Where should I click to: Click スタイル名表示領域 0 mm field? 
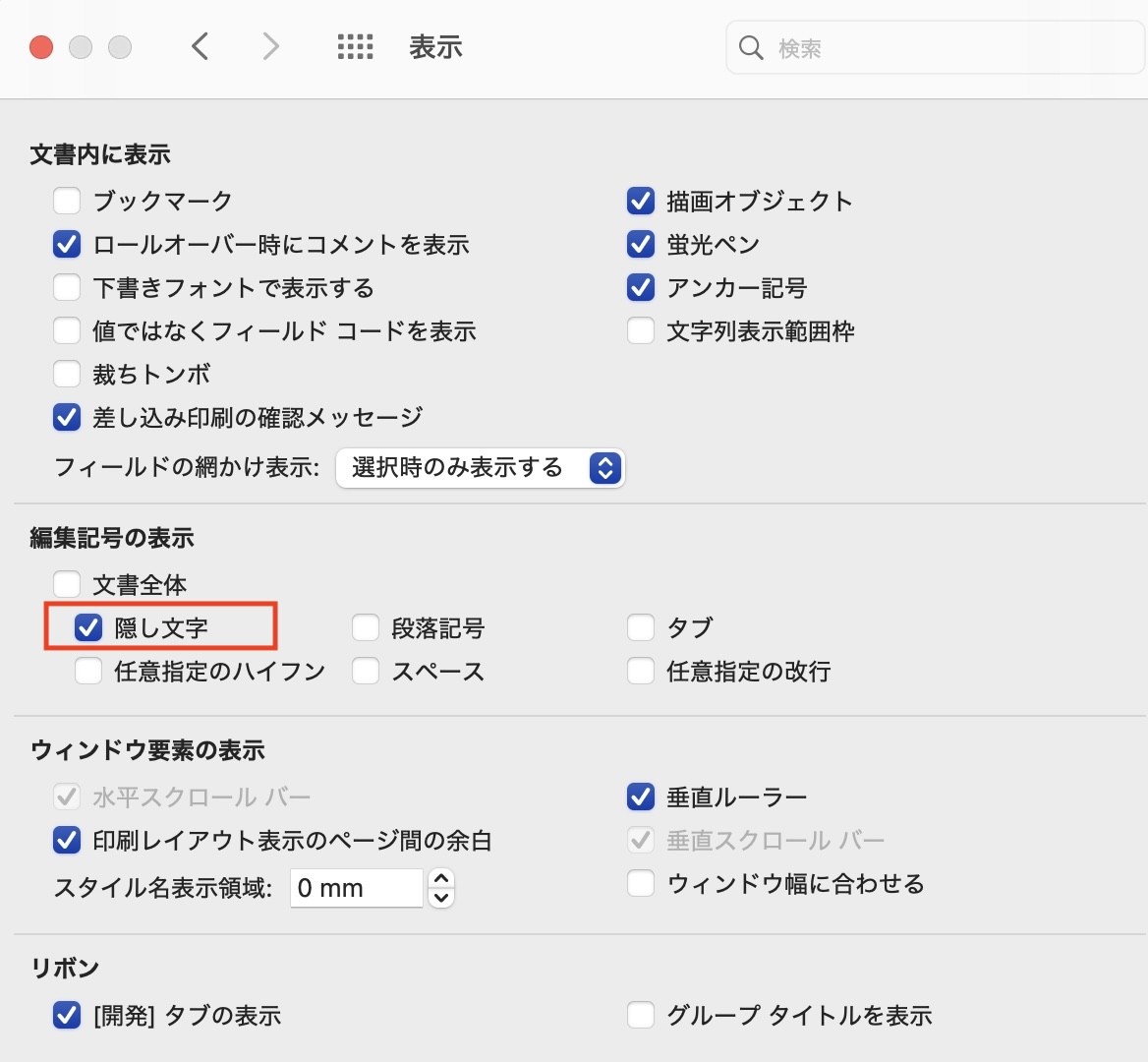(x=357, y=888)
